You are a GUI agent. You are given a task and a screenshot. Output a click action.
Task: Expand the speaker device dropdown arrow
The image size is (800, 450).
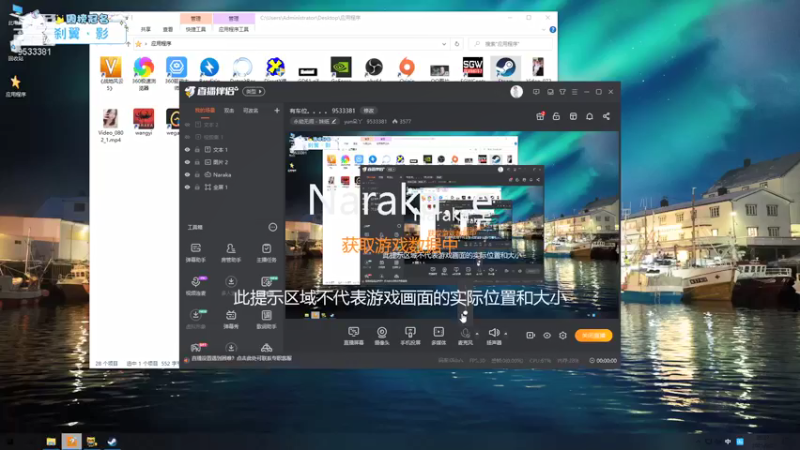[506, 334]
